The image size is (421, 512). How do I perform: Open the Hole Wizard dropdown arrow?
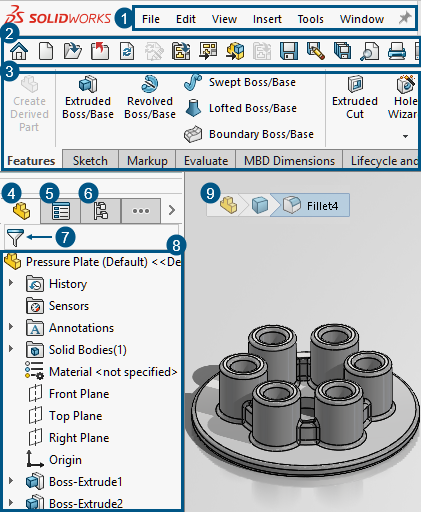[x=405, y=136]
